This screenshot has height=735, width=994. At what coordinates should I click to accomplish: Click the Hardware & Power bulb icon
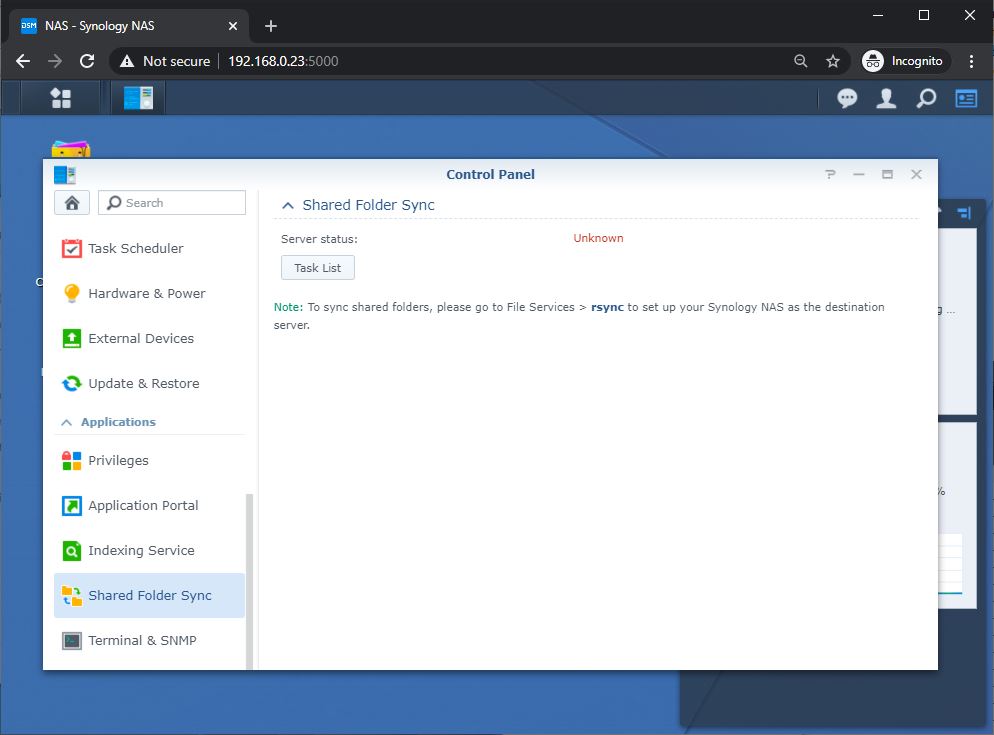72,294
